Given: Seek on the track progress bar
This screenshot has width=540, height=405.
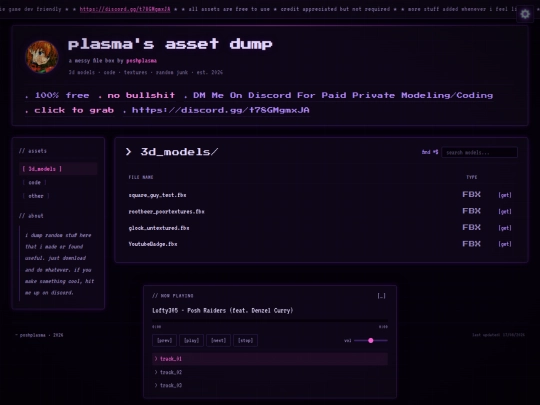Looking at the screenshot, I should point(270,321).
